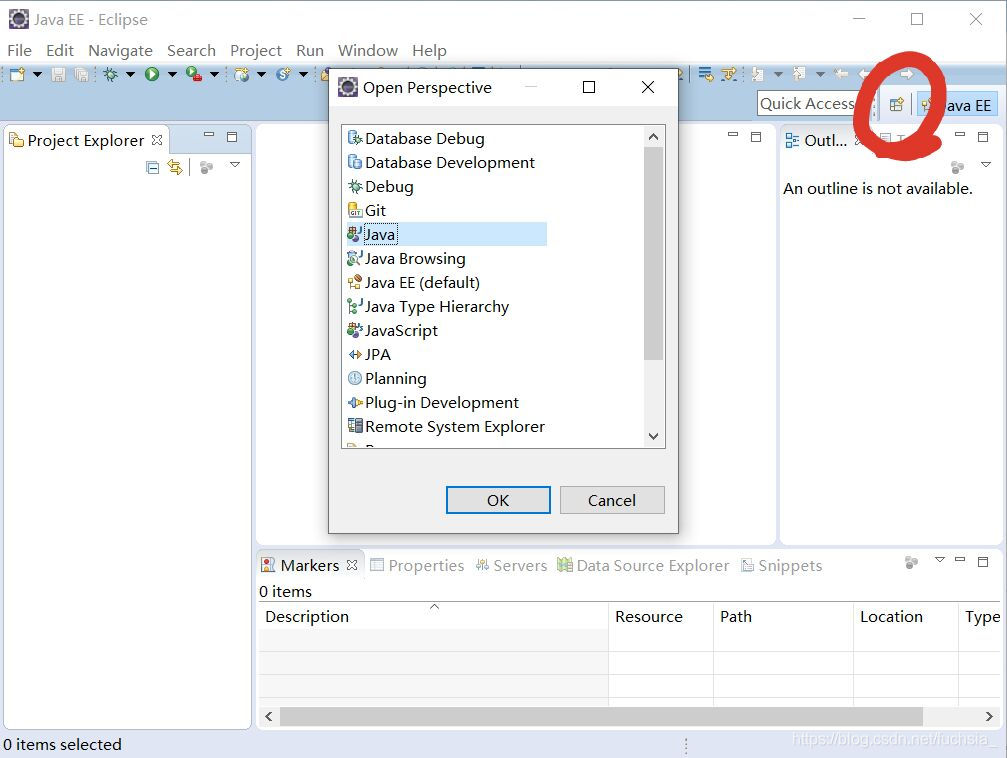Open the Run configurations dropdown arrow

coord(172,75)
